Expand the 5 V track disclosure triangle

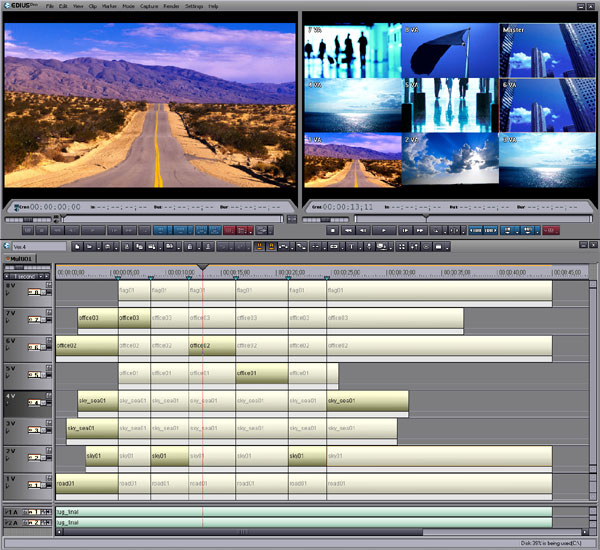click(7, 375)
